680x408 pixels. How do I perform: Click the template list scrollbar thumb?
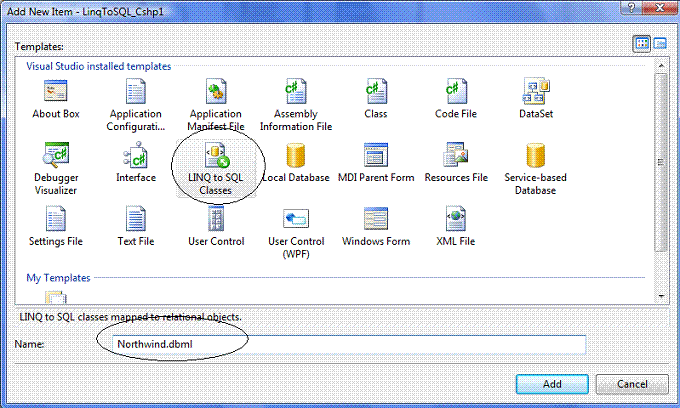pos(661,162)
